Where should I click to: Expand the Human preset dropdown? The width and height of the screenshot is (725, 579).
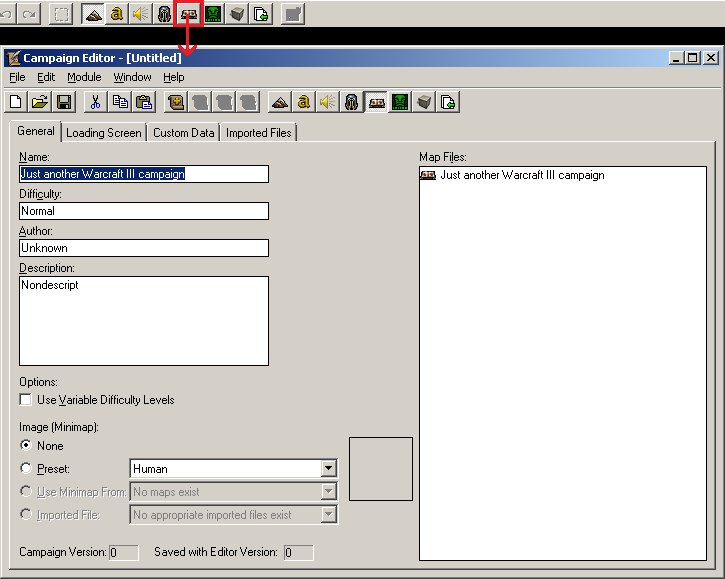pyautogui.click(x=328, y=468)
